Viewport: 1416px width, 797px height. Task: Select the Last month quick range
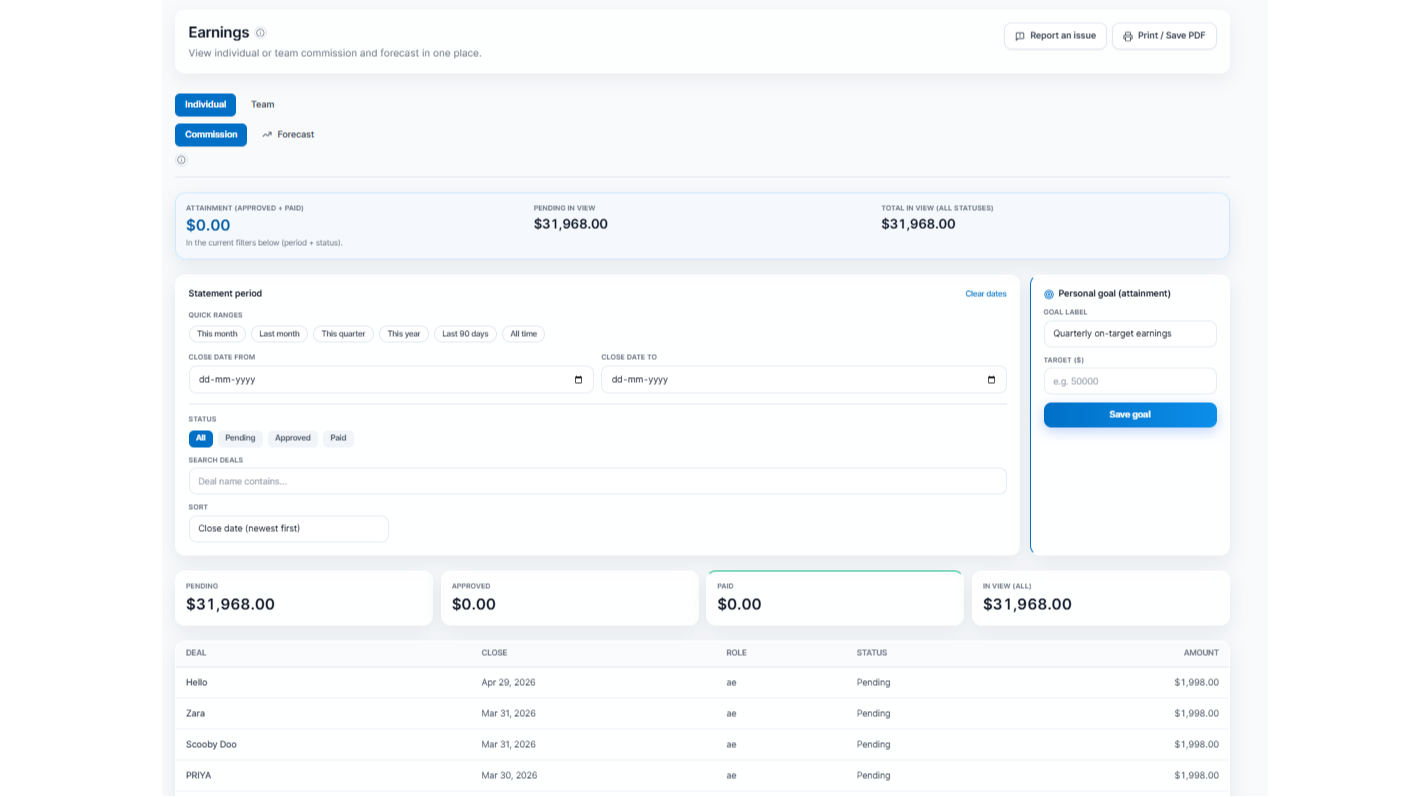279,334
